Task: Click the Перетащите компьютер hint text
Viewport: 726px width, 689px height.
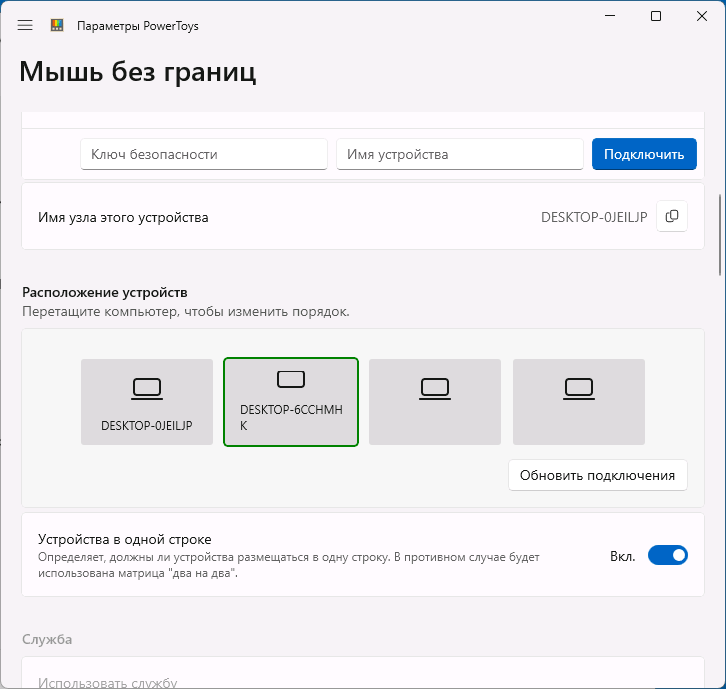Action: click(x=186, y=311)
